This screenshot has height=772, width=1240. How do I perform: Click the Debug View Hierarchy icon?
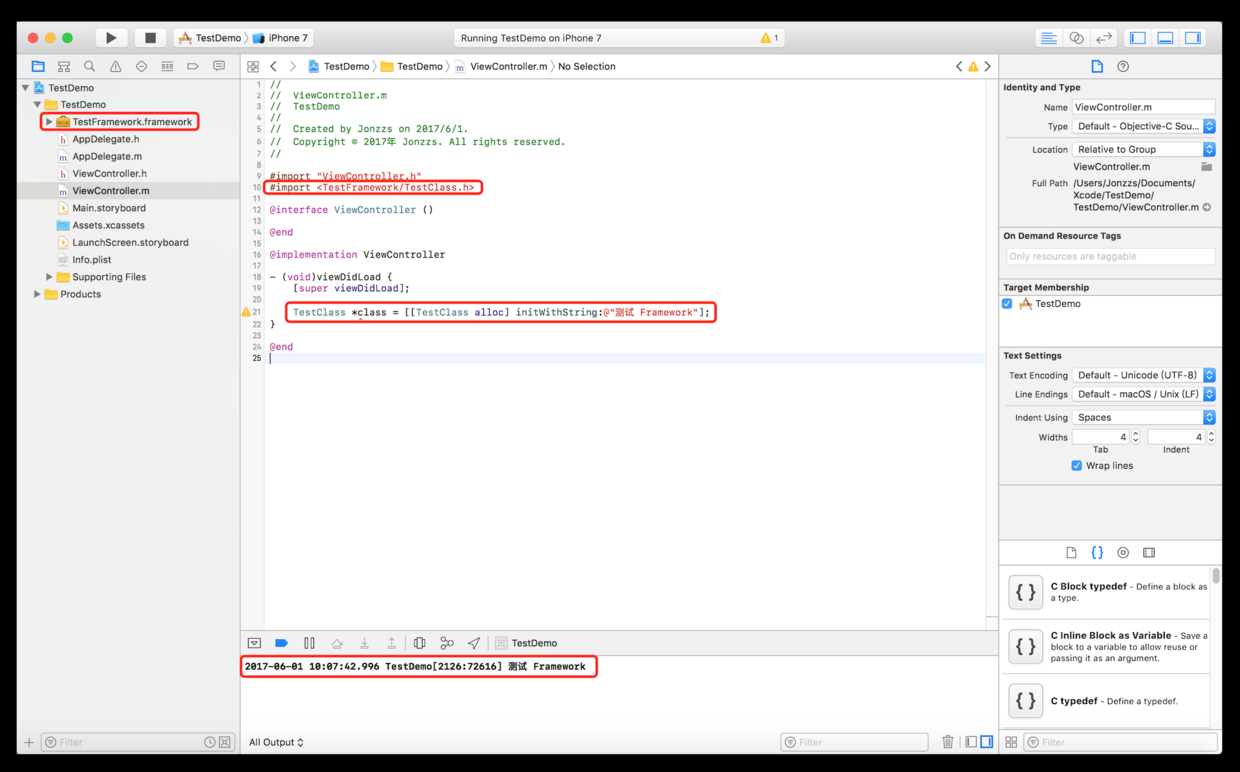(x=419, y=643)
